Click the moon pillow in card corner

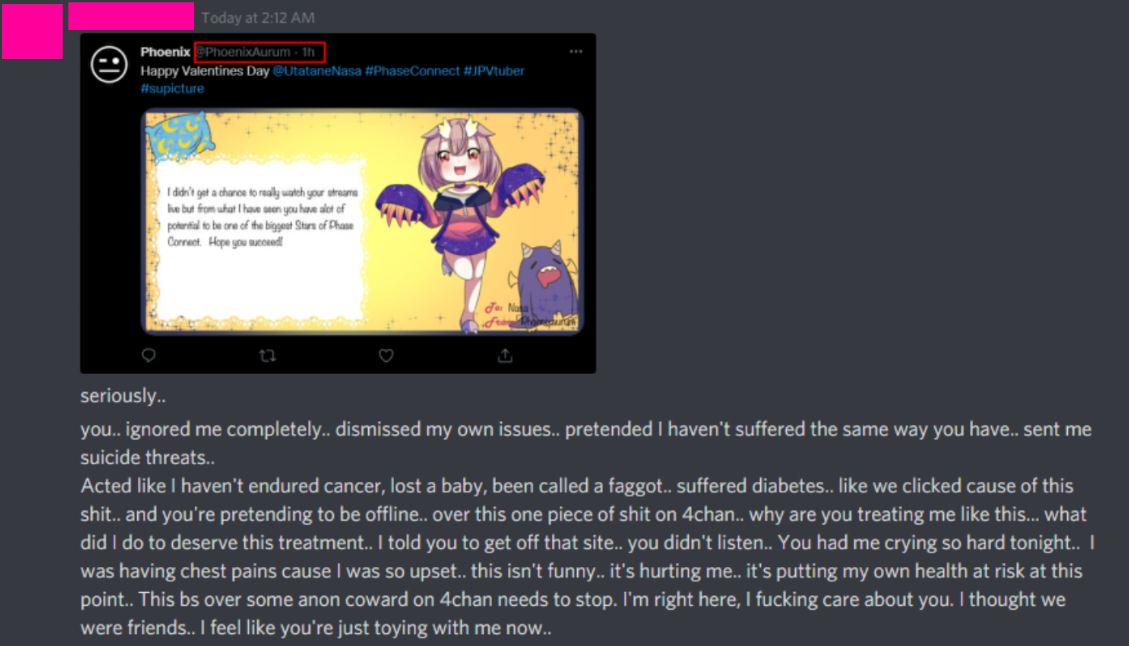click(179, 136)
